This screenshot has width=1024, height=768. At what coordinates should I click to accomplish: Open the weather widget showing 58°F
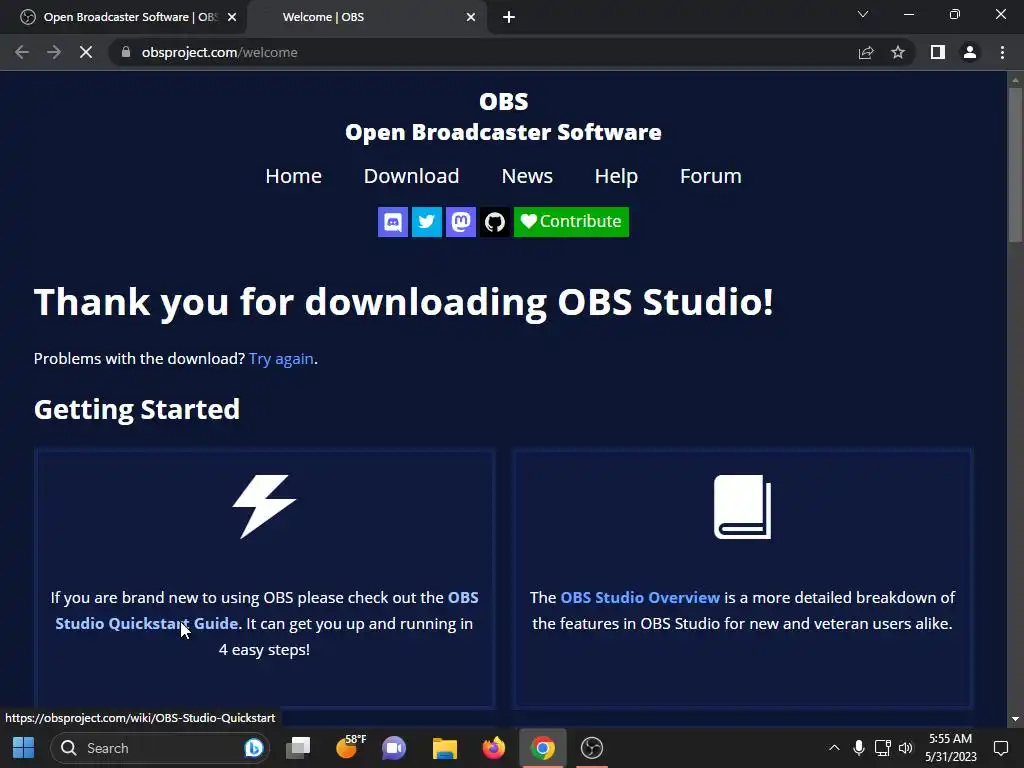[350, 748]
